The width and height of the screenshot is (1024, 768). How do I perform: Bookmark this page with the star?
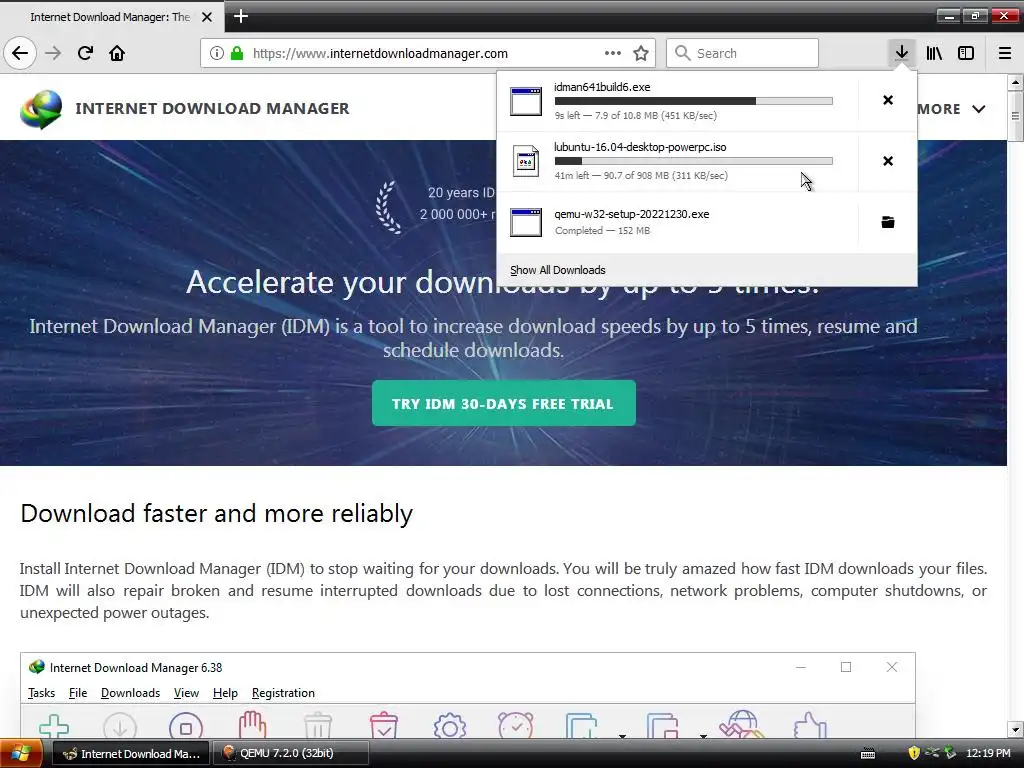pos(641,53)
